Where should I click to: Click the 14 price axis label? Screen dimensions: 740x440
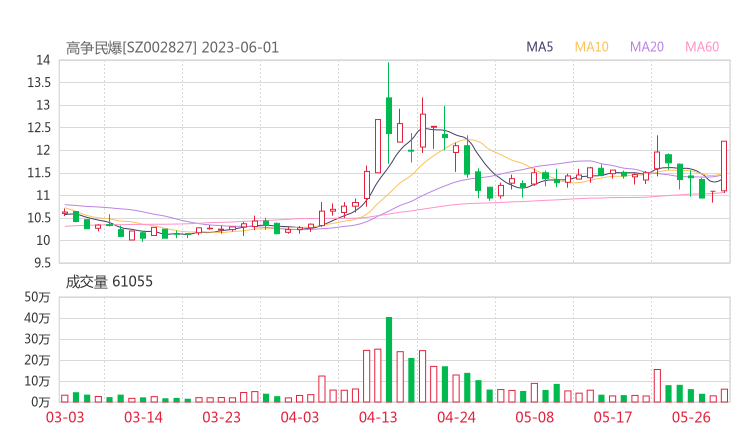[x=43, y=60]
